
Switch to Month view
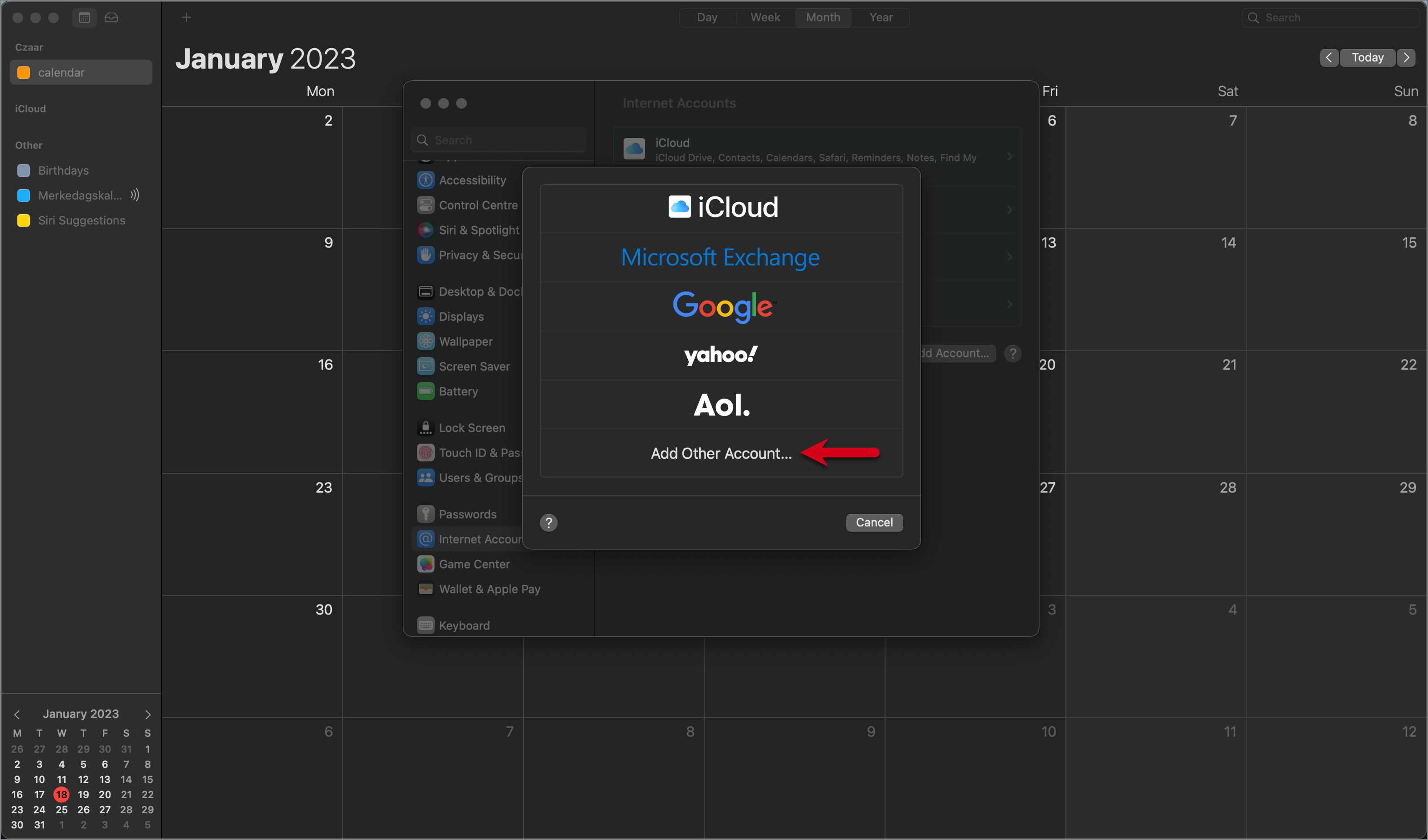(x=824, y=17)
